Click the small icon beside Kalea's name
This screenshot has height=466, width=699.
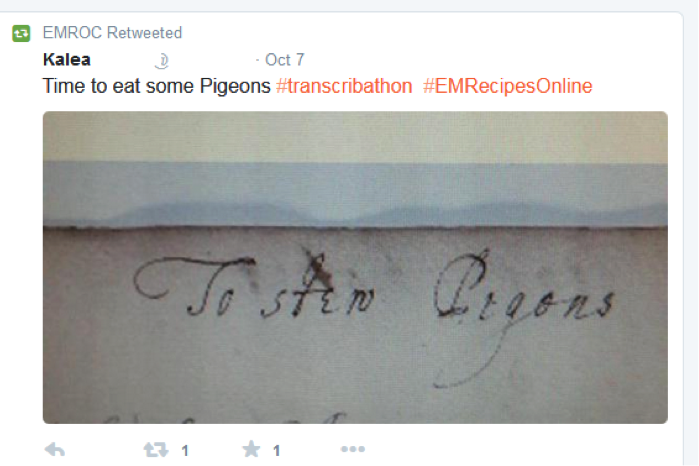[x=162, y=61]
